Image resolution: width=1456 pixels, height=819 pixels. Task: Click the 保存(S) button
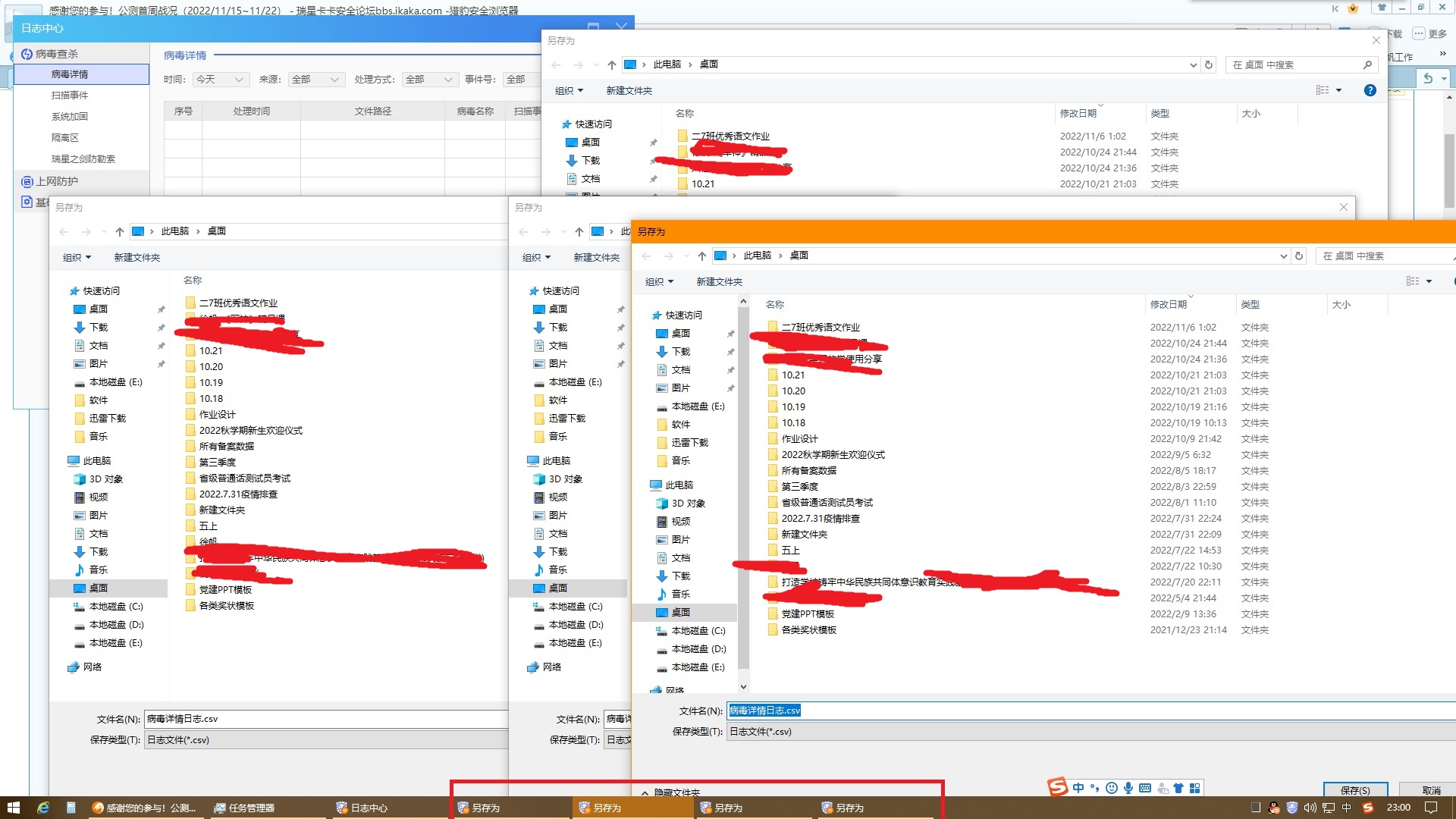pyautogui.click(x=1355, y=790)
